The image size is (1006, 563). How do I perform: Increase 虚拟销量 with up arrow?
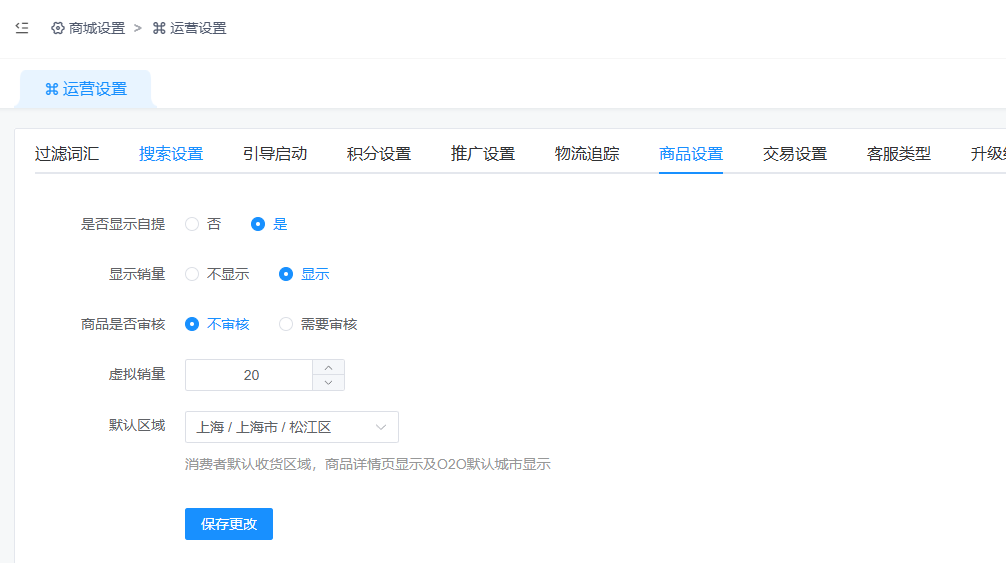(329, 367)
